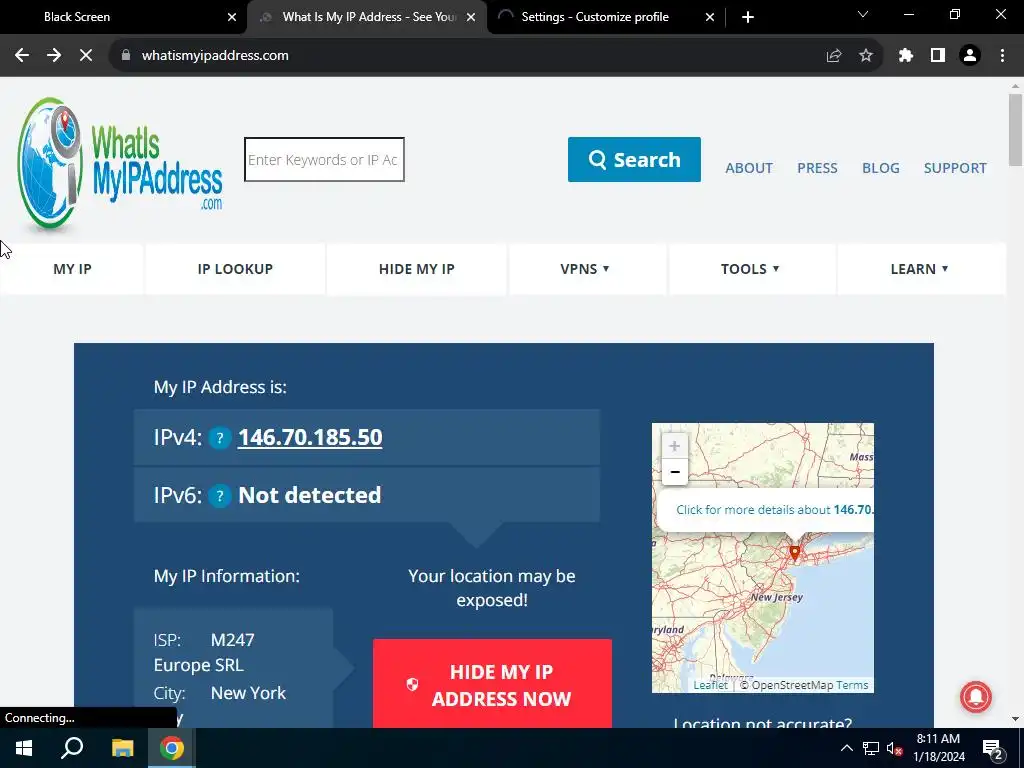The image size is (1024, 768).
Task: Click the 'Not detected' IPv6 text
Action: click(310, 496)
